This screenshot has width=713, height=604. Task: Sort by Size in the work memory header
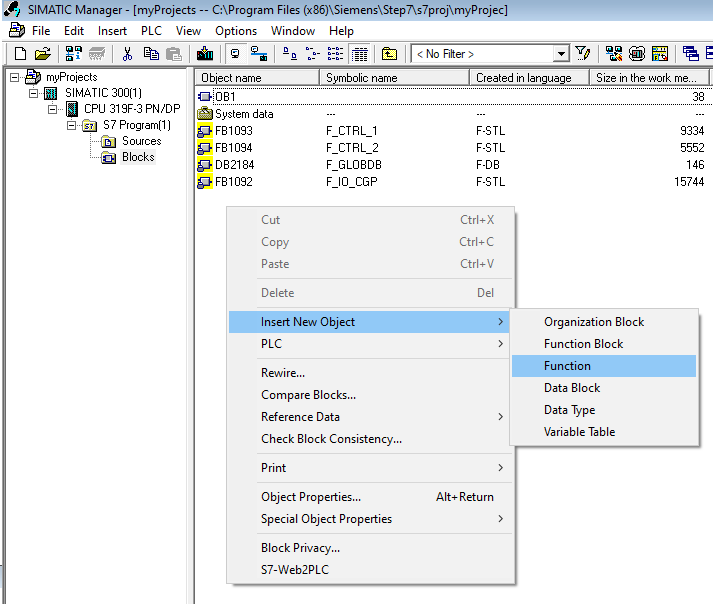coord(649,78)
